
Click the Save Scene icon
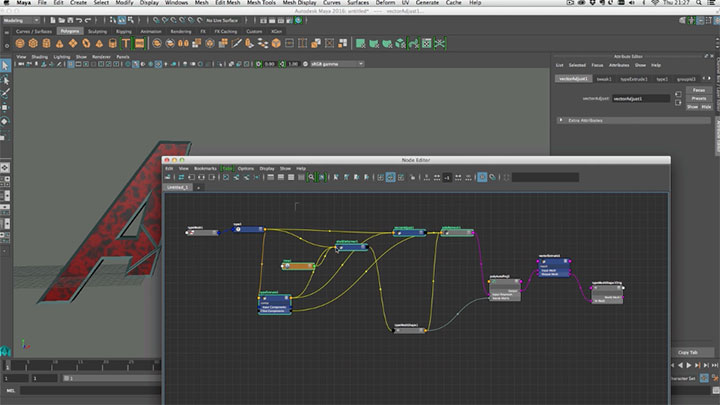70,20
